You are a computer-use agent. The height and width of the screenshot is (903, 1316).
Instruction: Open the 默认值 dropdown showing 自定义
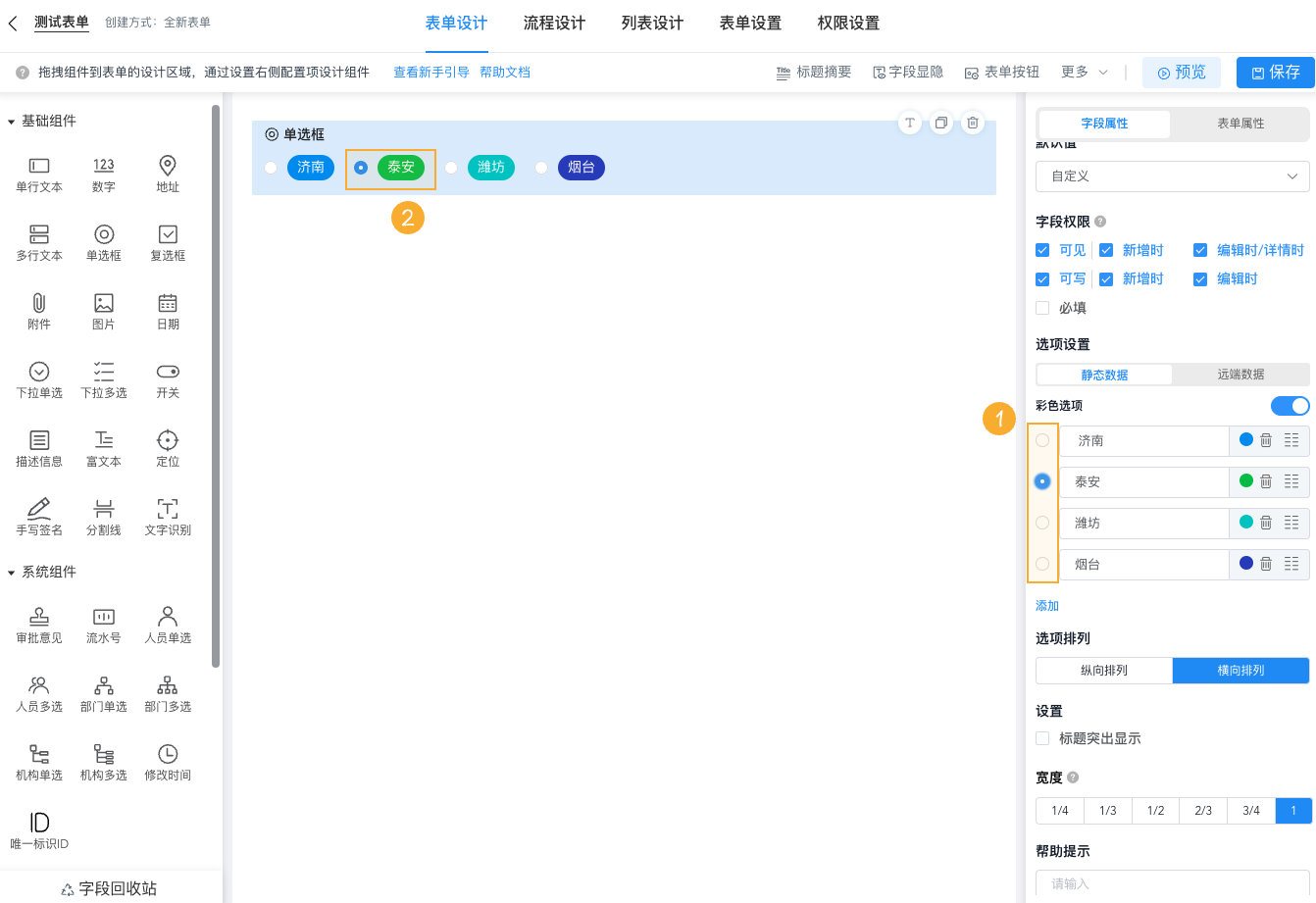coord(1172,176)
